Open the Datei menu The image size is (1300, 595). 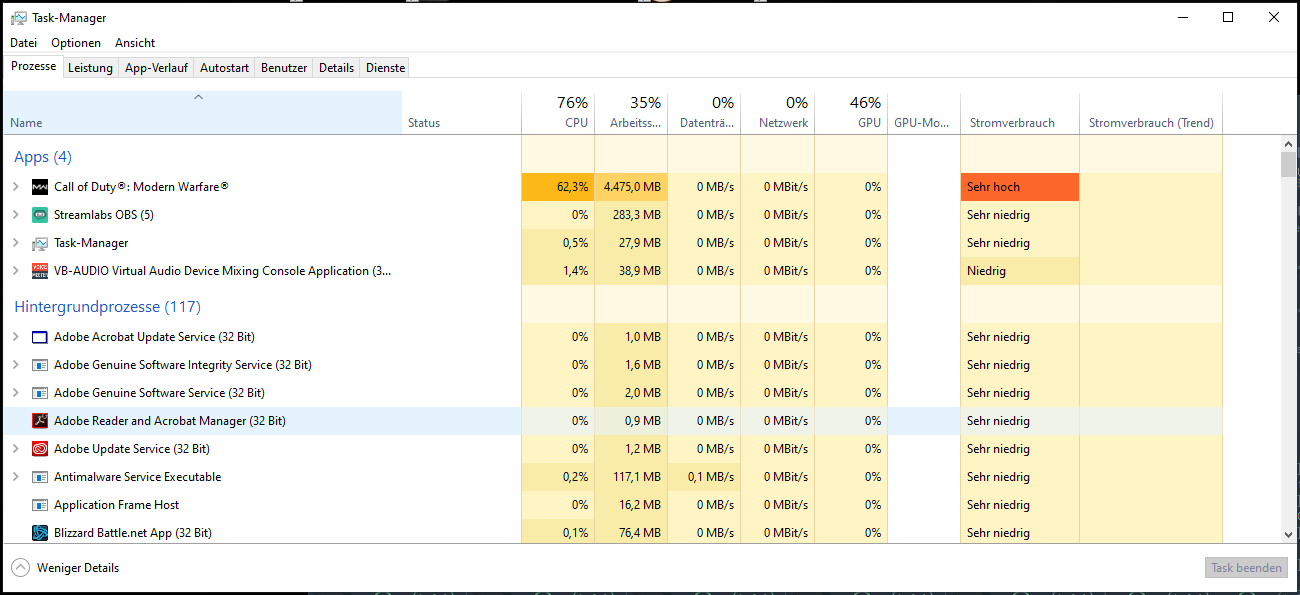(23, 43)
